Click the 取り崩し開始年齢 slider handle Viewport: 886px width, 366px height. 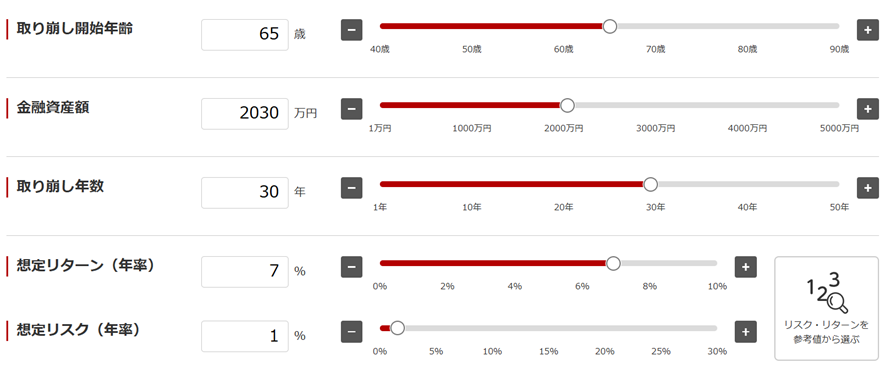point(610,26)
